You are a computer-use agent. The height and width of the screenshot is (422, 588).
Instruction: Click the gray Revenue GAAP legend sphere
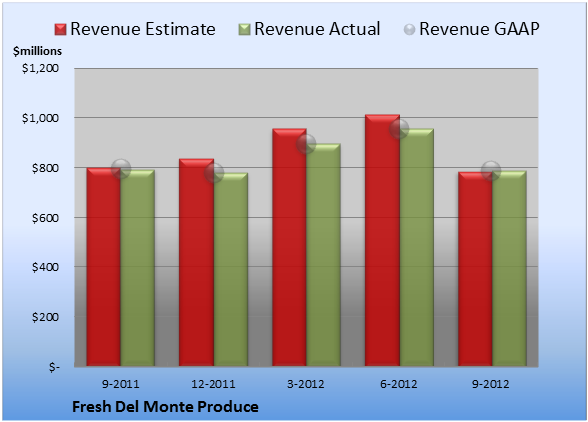tap(409, 30)
